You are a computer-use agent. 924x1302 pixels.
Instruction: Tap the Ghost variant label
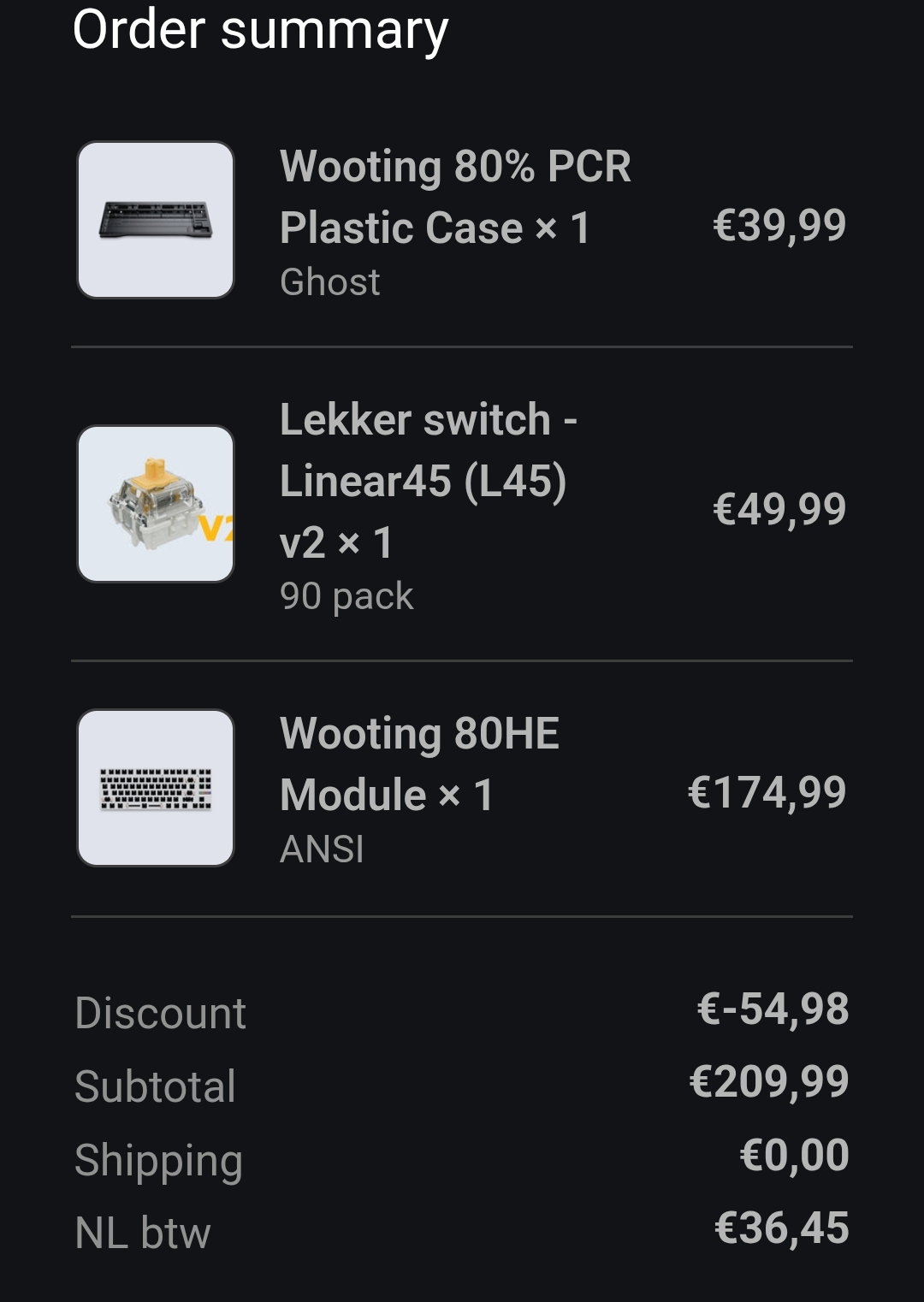pyautogui.click(x=329, y=281)
